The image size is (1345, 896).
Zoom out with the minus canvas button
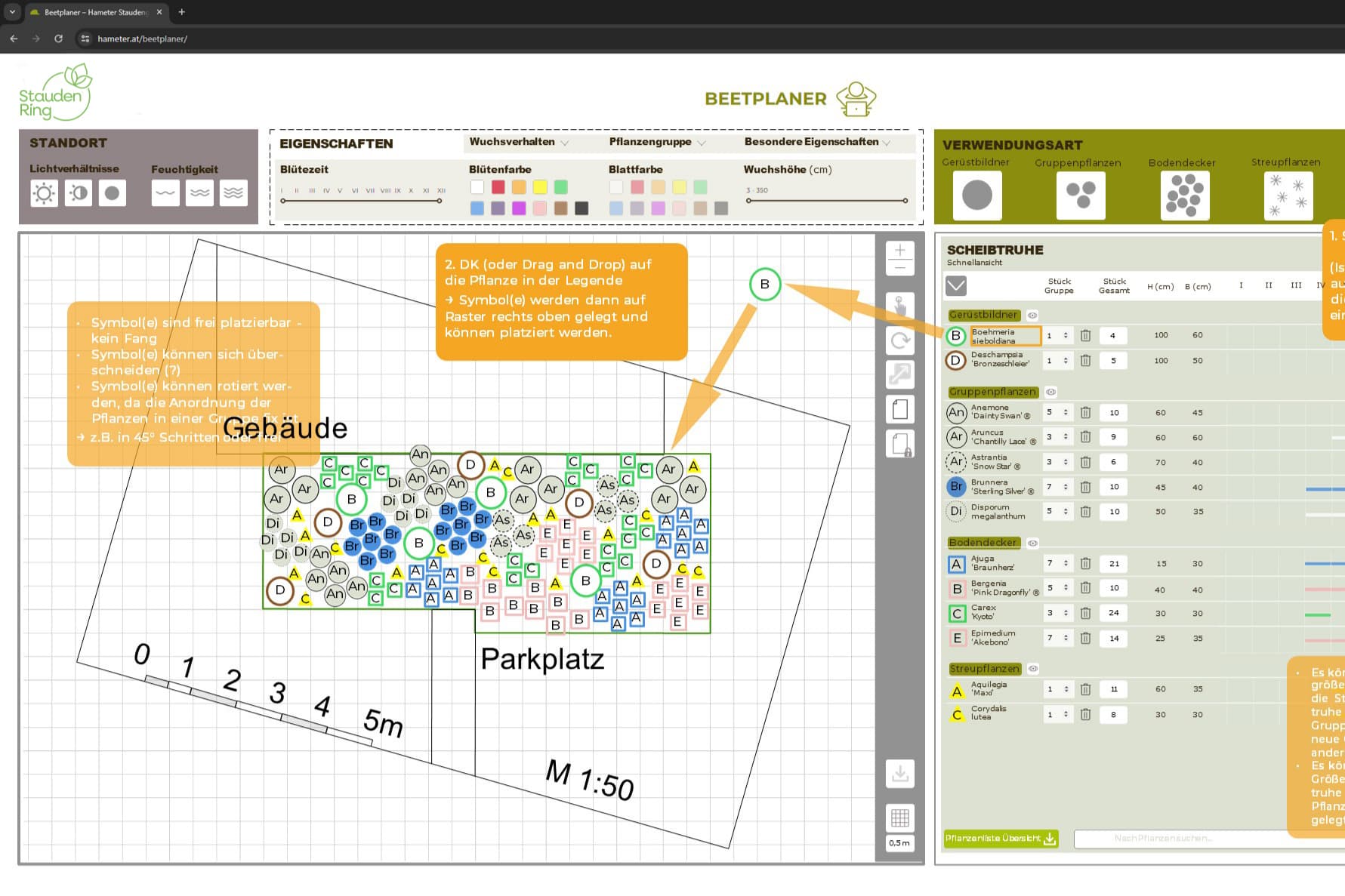tap(900, 268)
